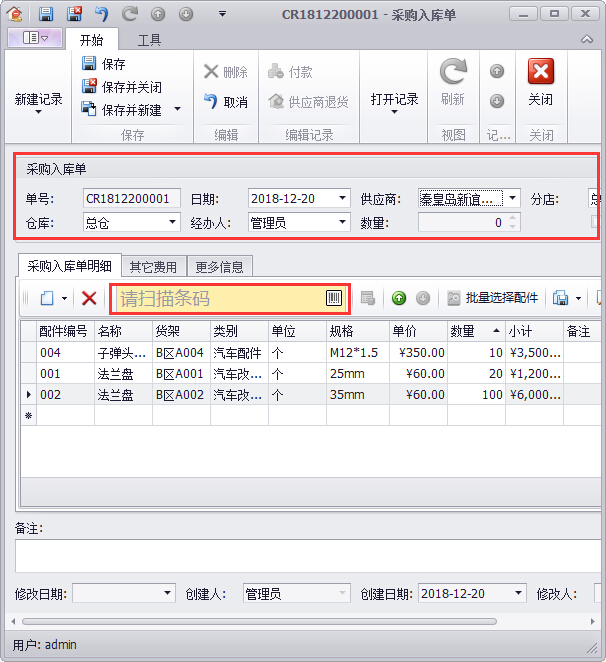The height and width of the screenshot is (662, 606).
Task: Open the date (日期) dropdown
Action: (x=343, y=198)
